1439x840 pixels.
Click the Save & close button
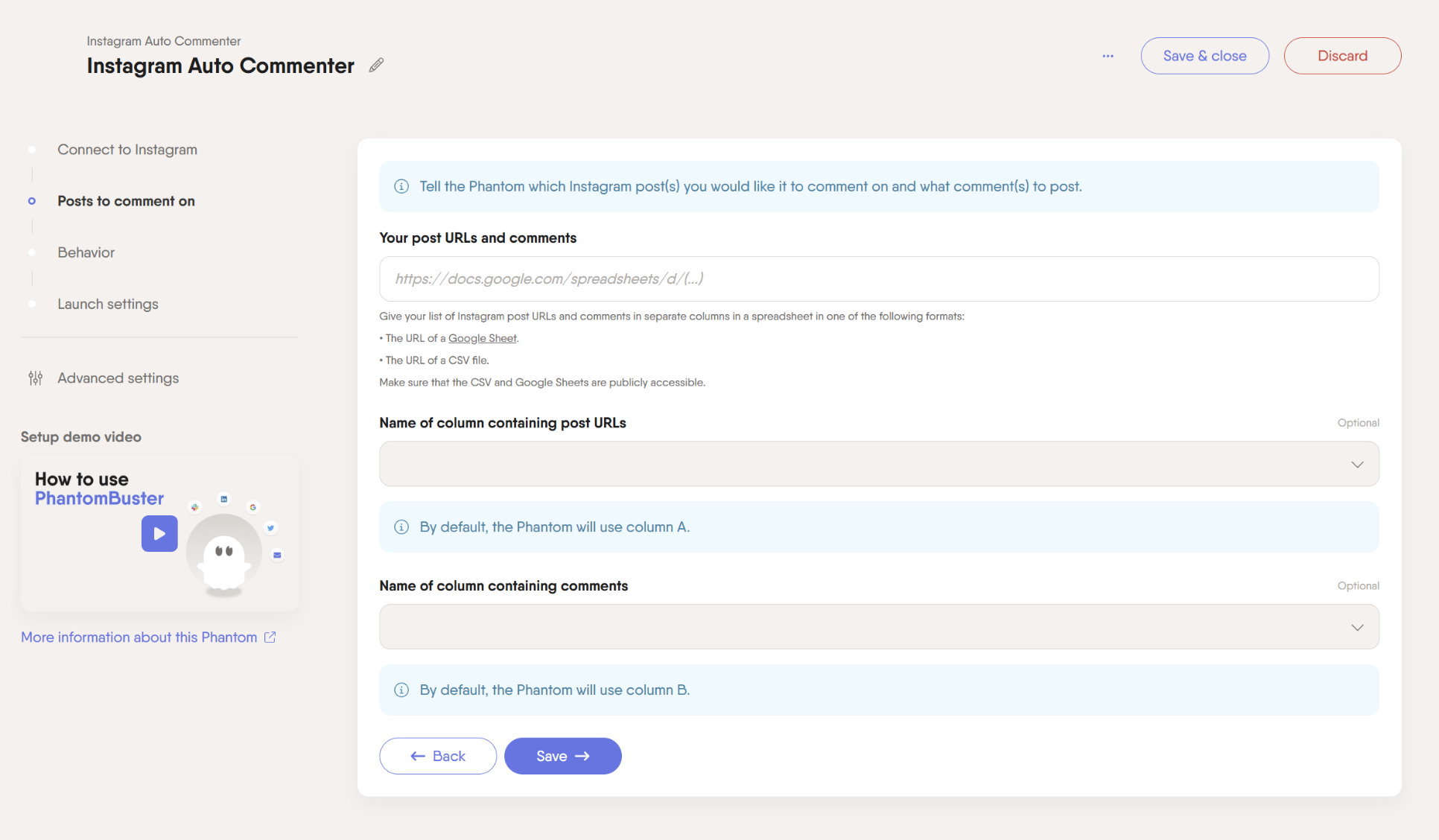[1204, 56]
